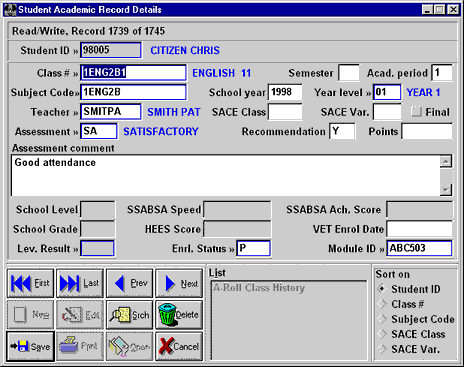464x367 pixels.
Task: Click the Module ID field ABC503
Action: pyautogui.click(x=419, y=249)
